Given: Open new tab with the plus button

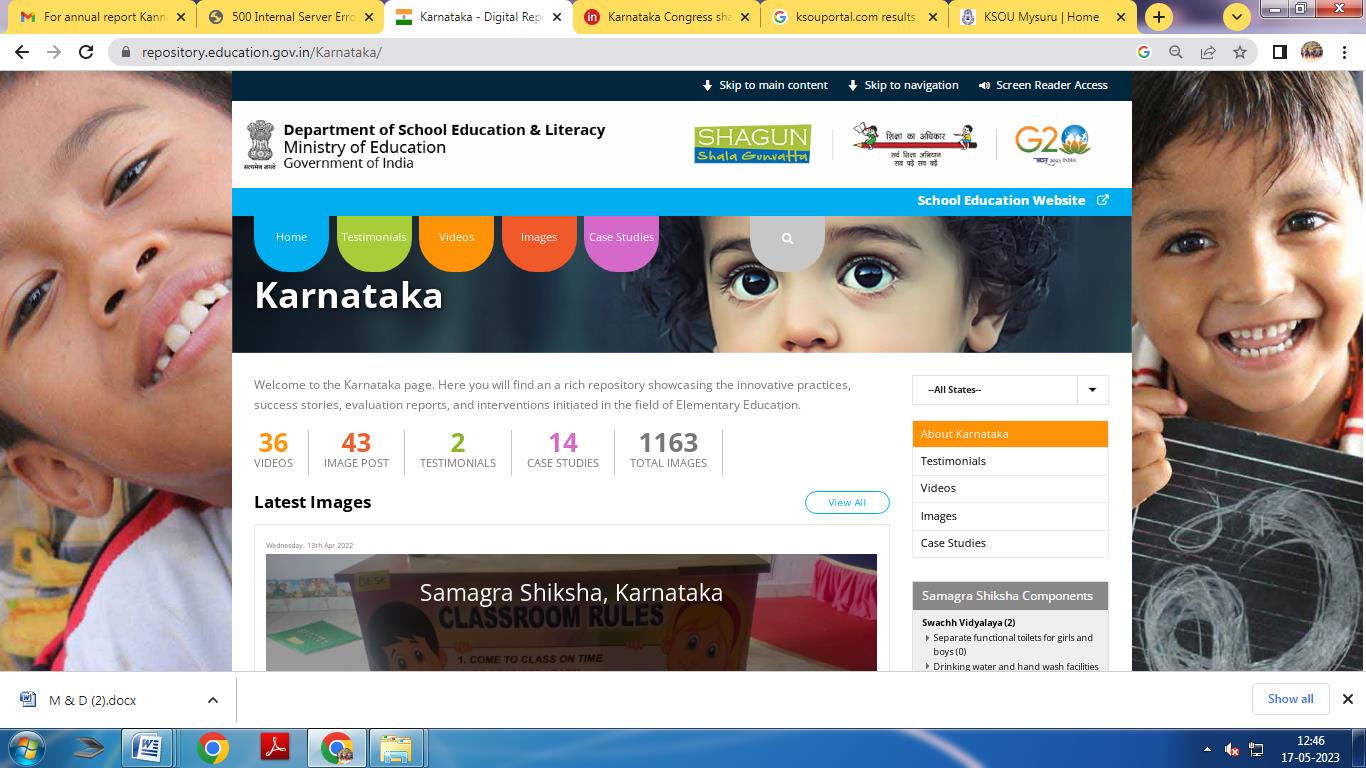Looking at the screenshot, I should click(x=1158, y=17).
